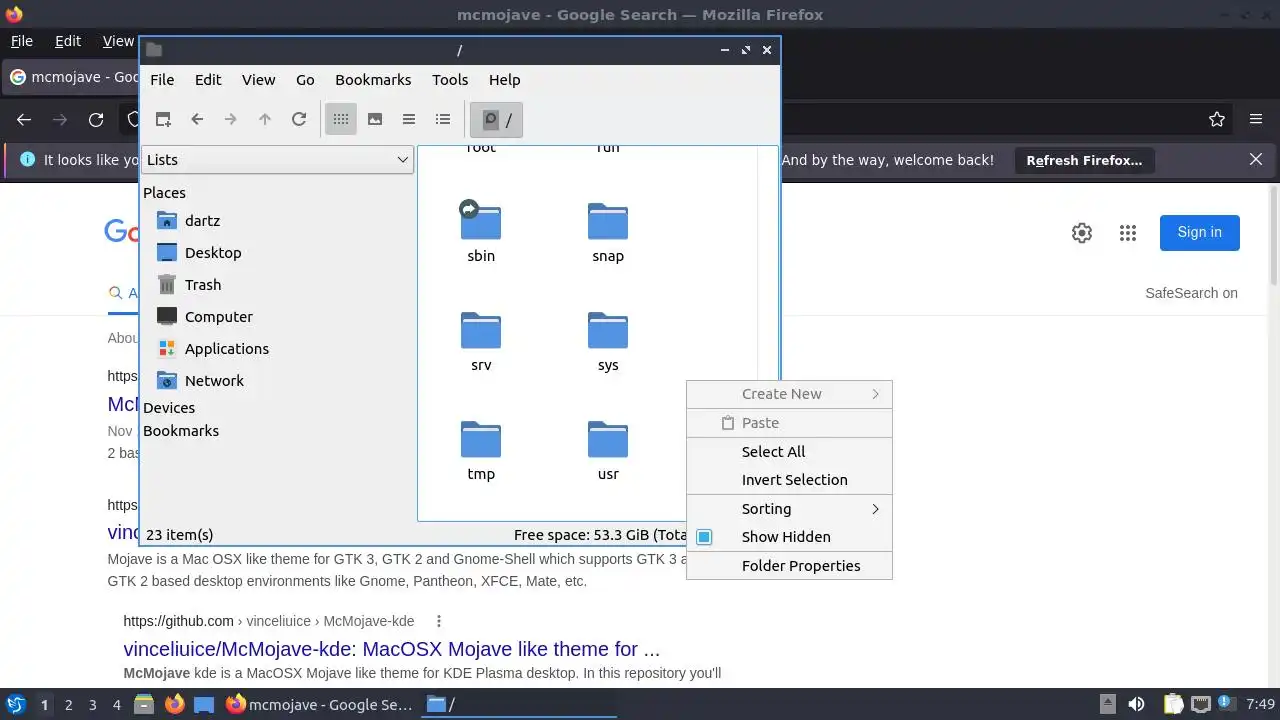Toggle the Show Hidden checkbox
The width and height of the screenshot is (1280, 720).
click(704, 537)
